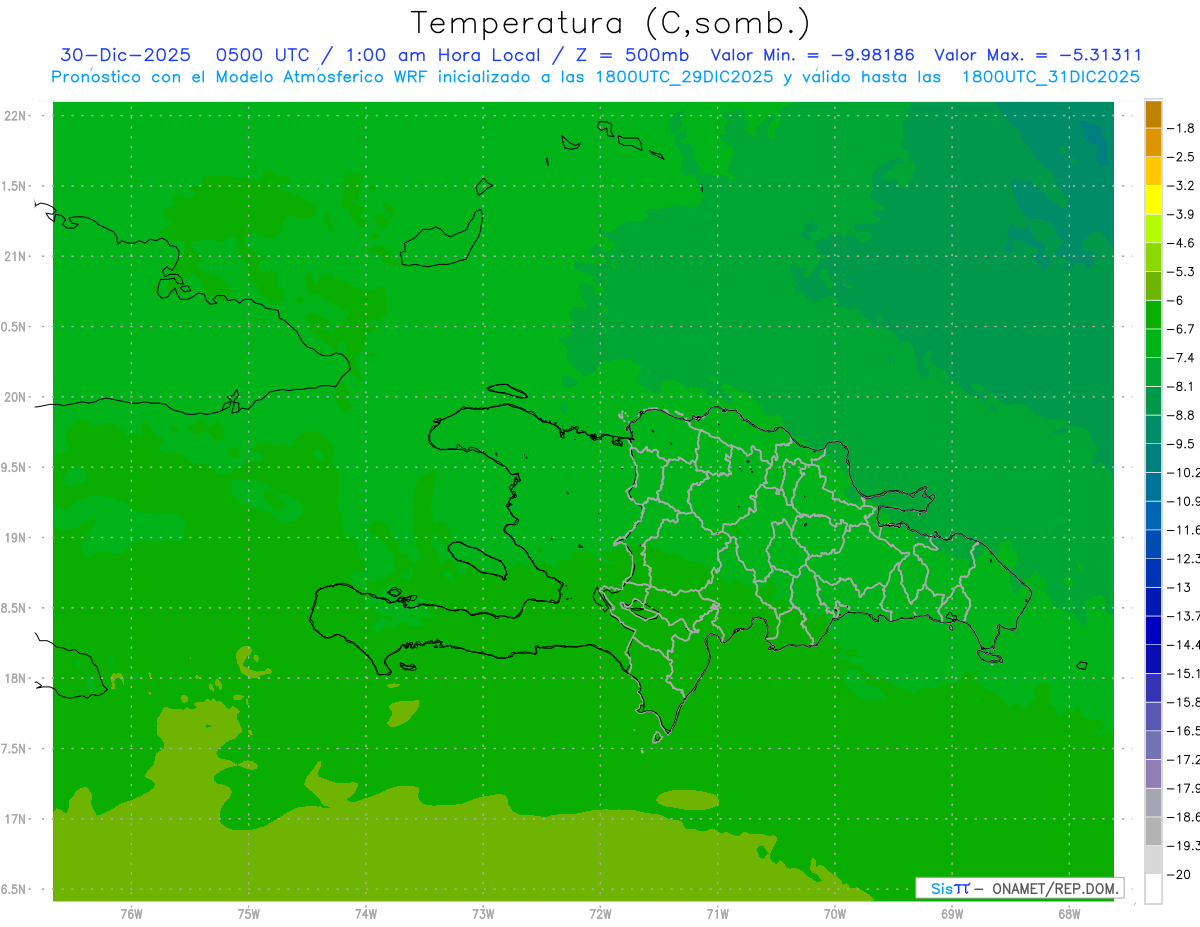Pick the purple legend swatch between -17.2 and -17.9

[x=1153, y=773]
